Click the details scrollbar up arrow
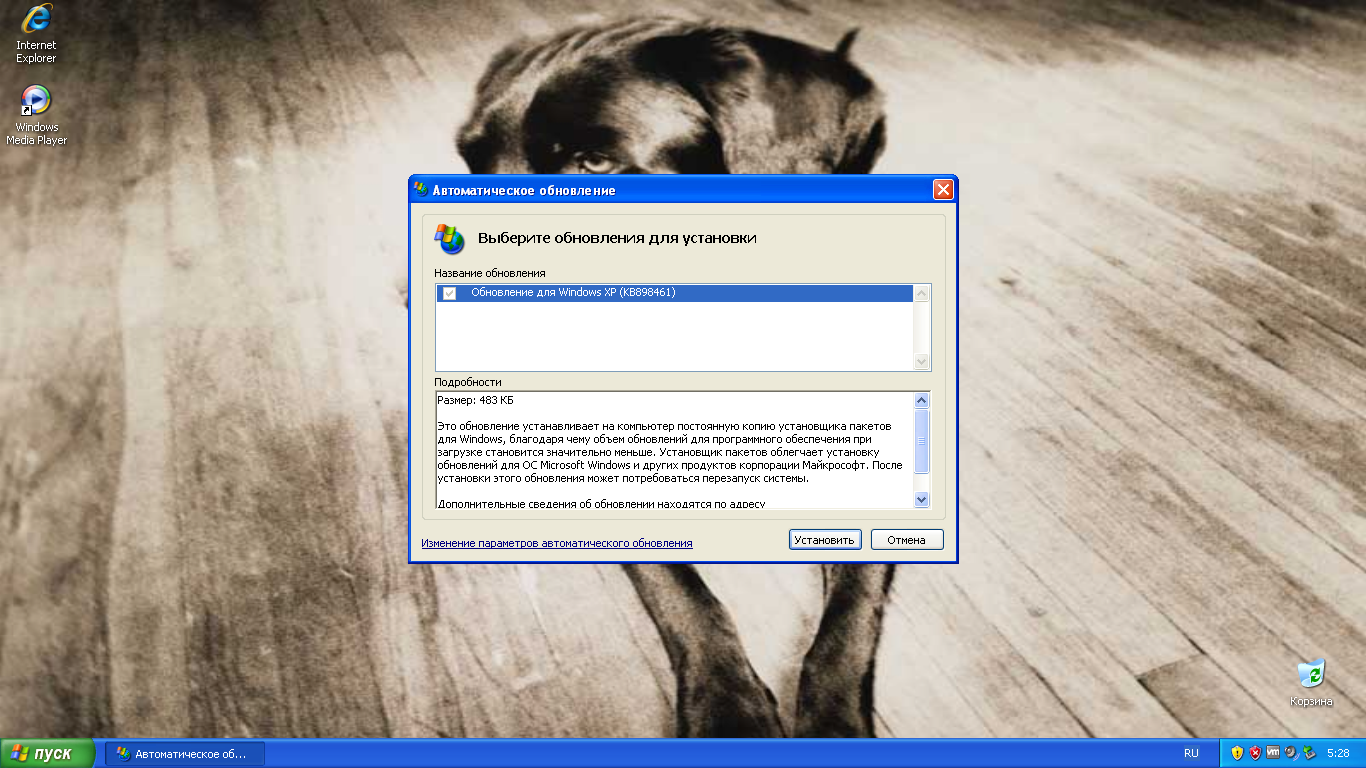 coord(922,401)
